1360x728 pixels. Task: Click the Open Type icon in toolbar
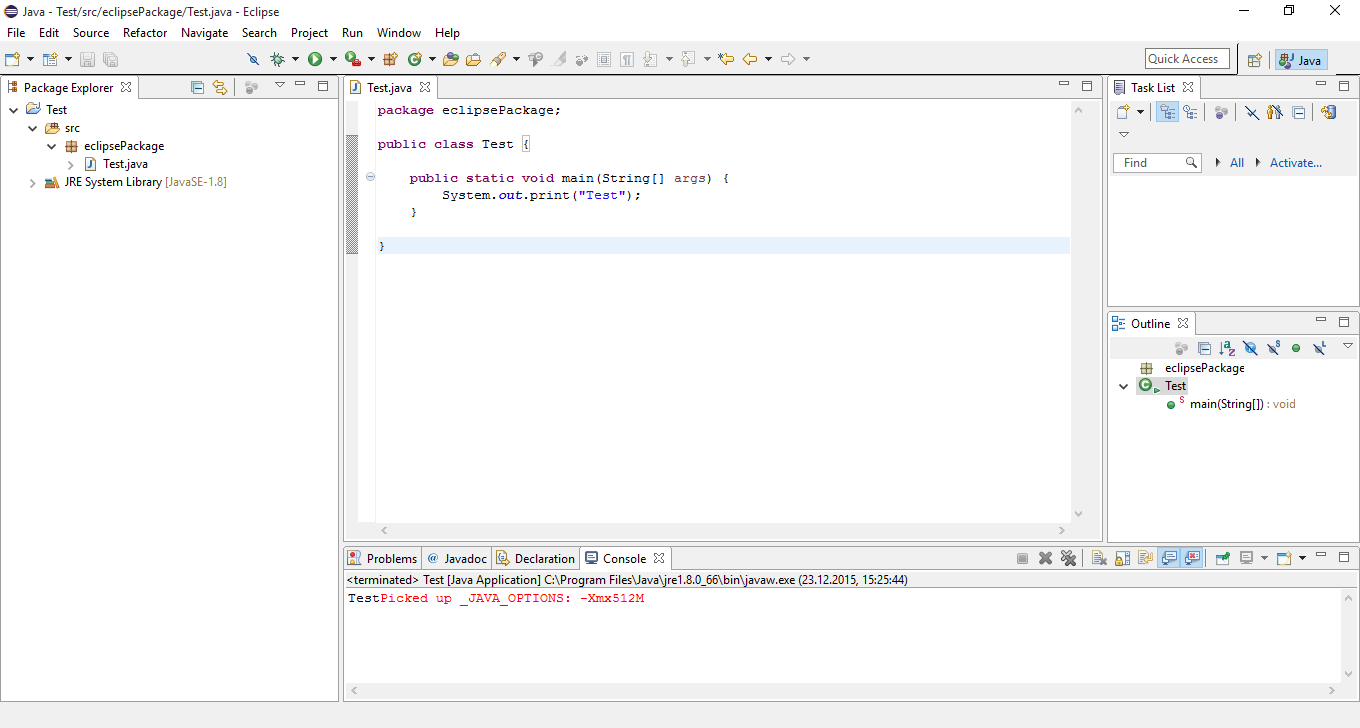451,59
